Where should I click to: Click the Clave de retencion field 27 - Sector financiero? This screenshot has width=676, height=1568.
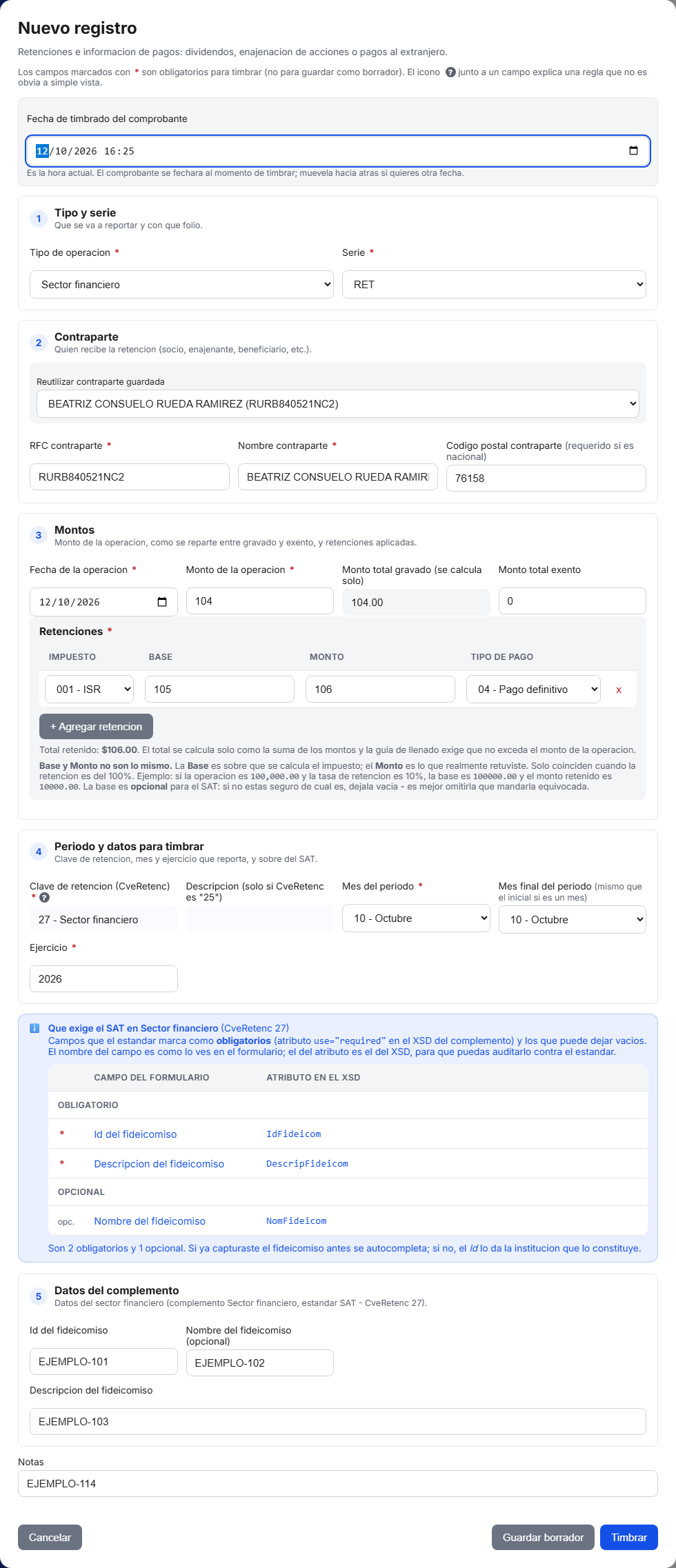click(103, 920)
